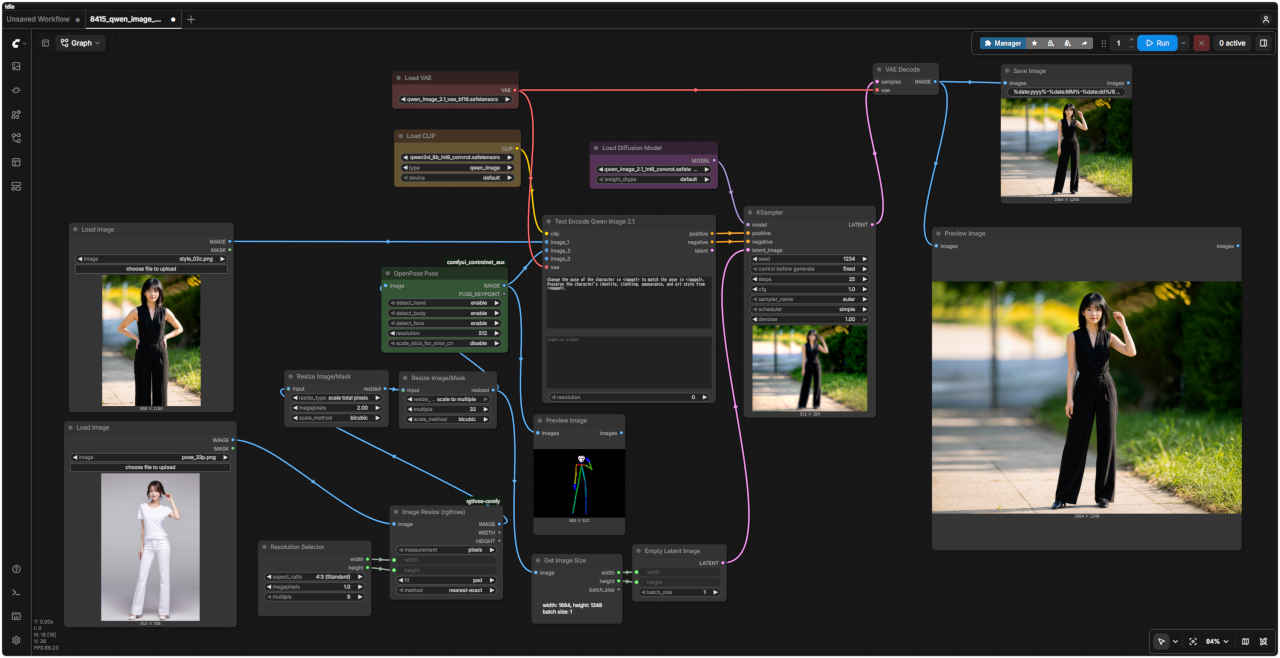
Task: Run the workflow
Action: coord(1157,43)
